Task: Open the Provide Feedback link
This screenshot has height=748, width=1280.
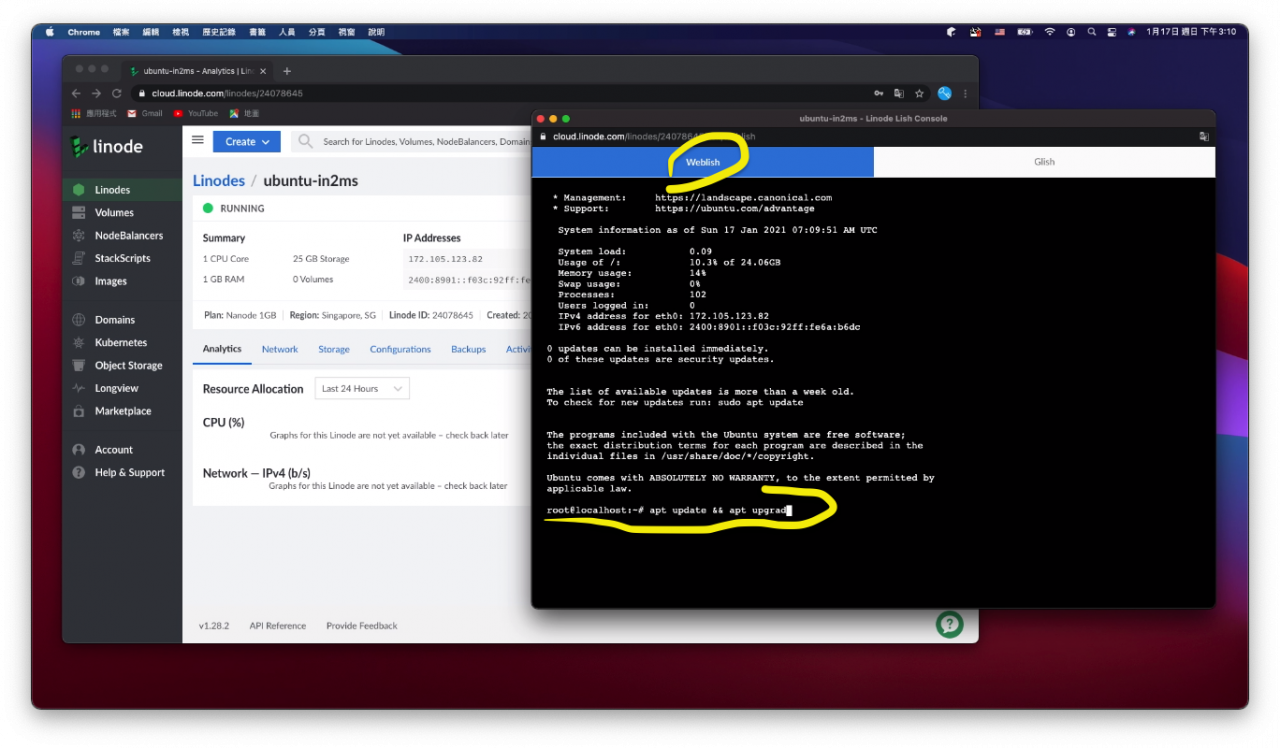Action: (x=362, y=626)
